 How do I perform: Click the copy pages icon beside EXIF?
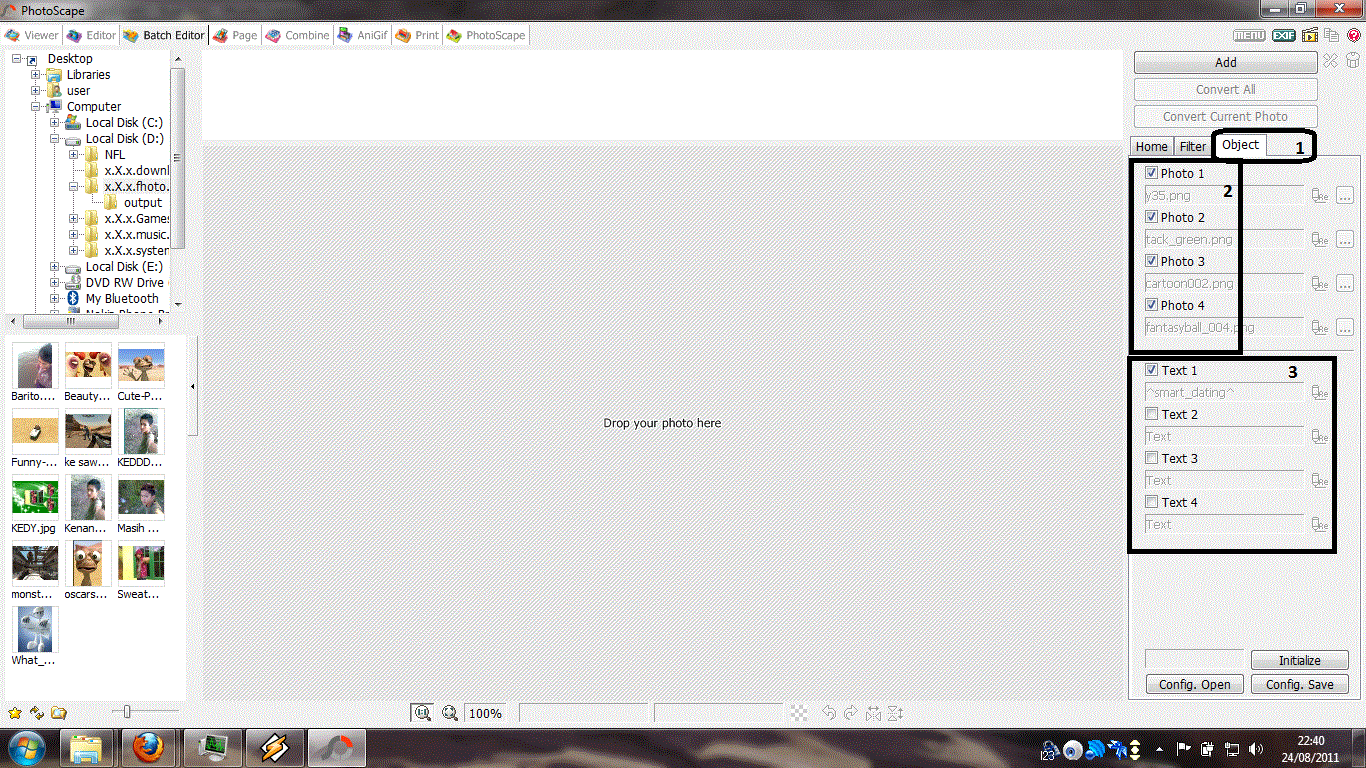coord(1332,35)
